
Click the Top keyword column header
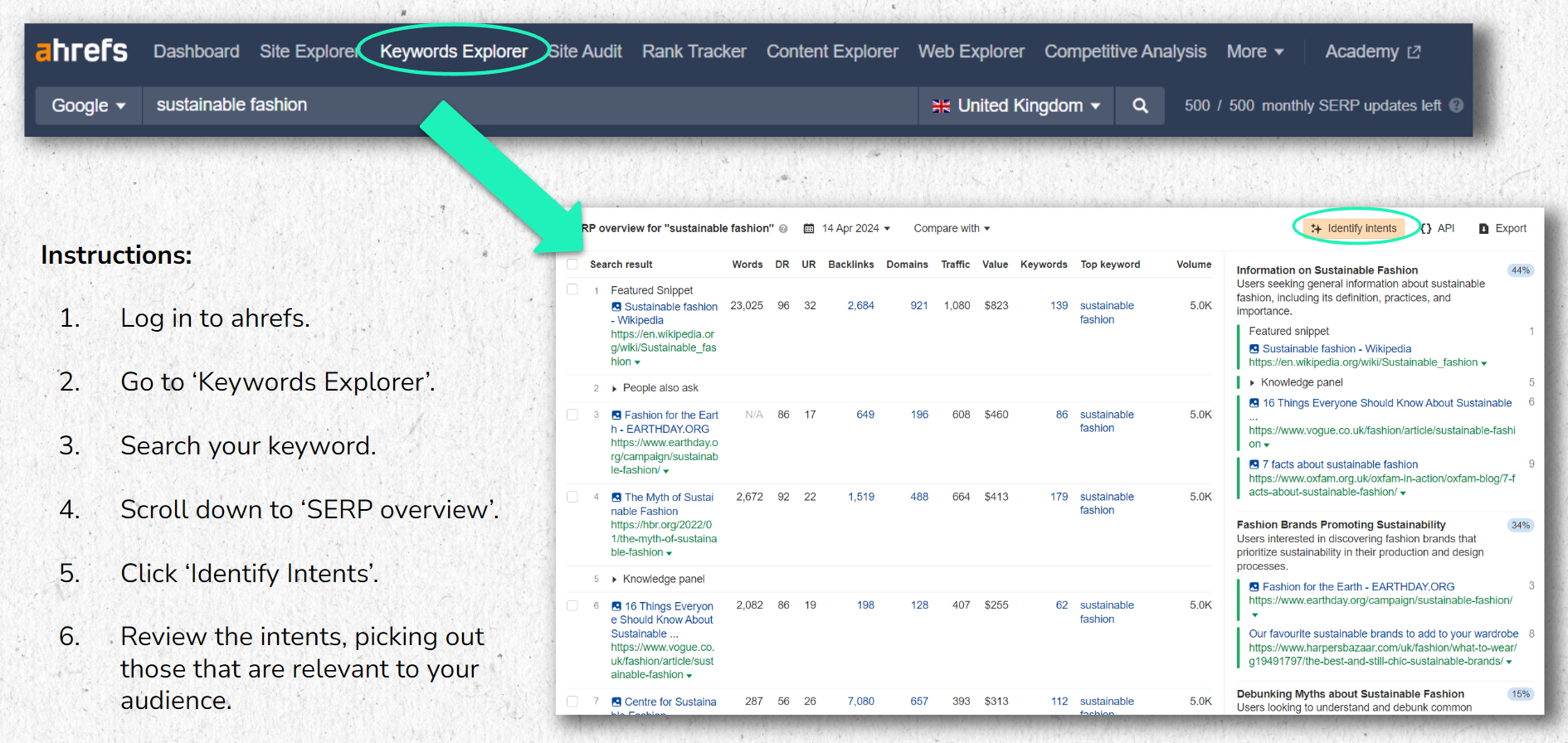[x=1110, y=265]
